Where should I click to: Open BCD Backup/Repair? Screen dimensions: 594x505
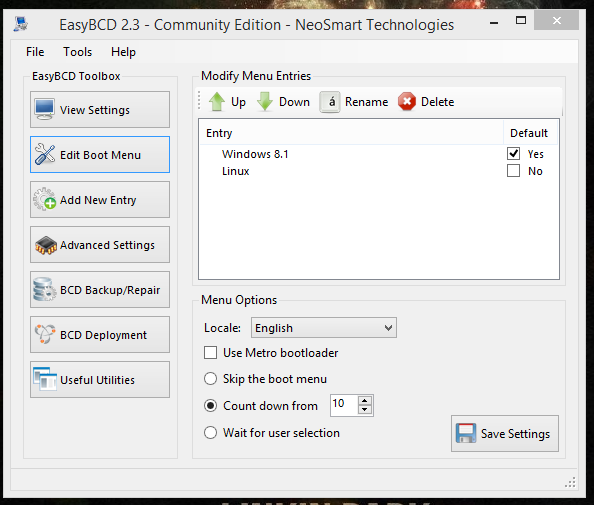click(x=100, y=290)
